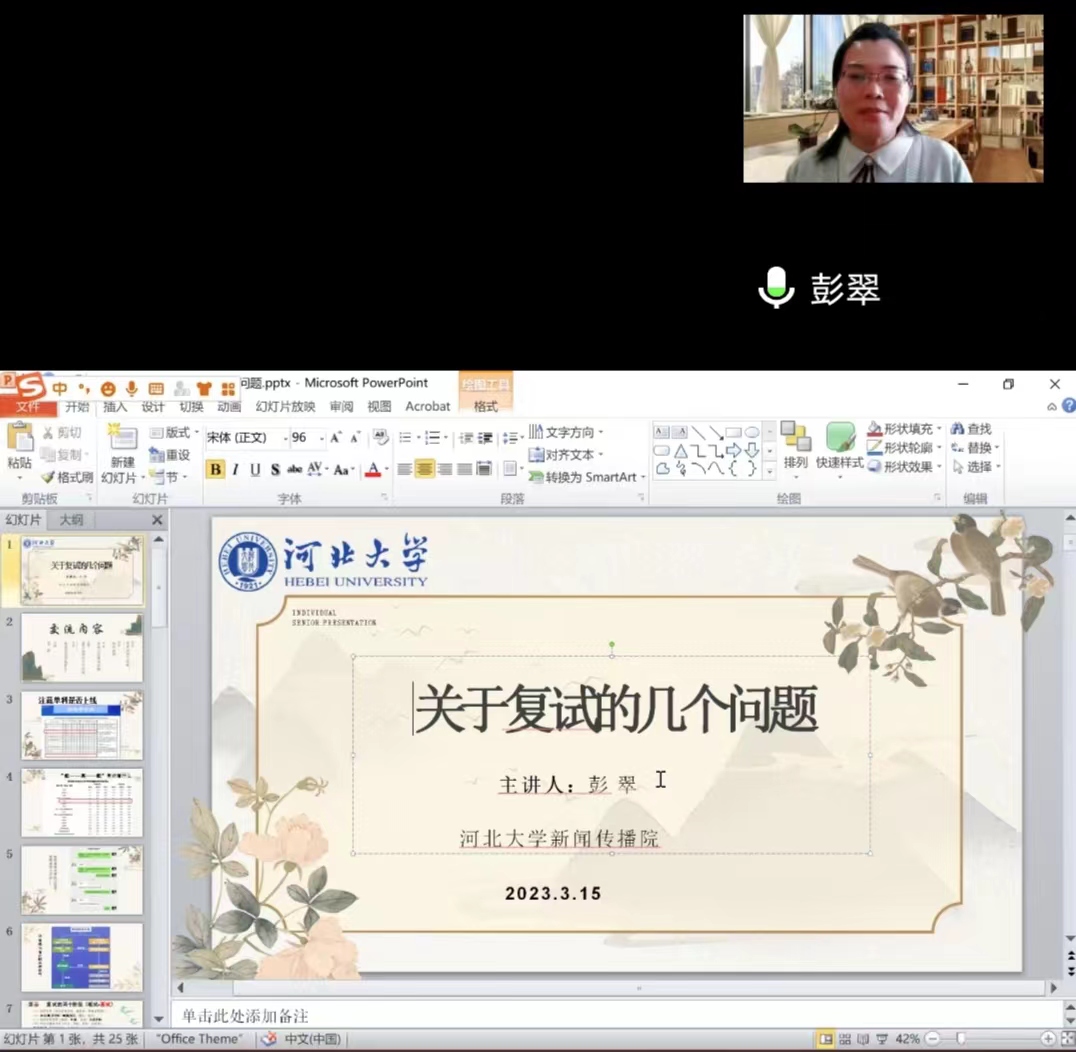The height and width of the screenshot is (1052, 1076).
Task: Click the text shadow S icon
Action: click(x=275, y=470)
